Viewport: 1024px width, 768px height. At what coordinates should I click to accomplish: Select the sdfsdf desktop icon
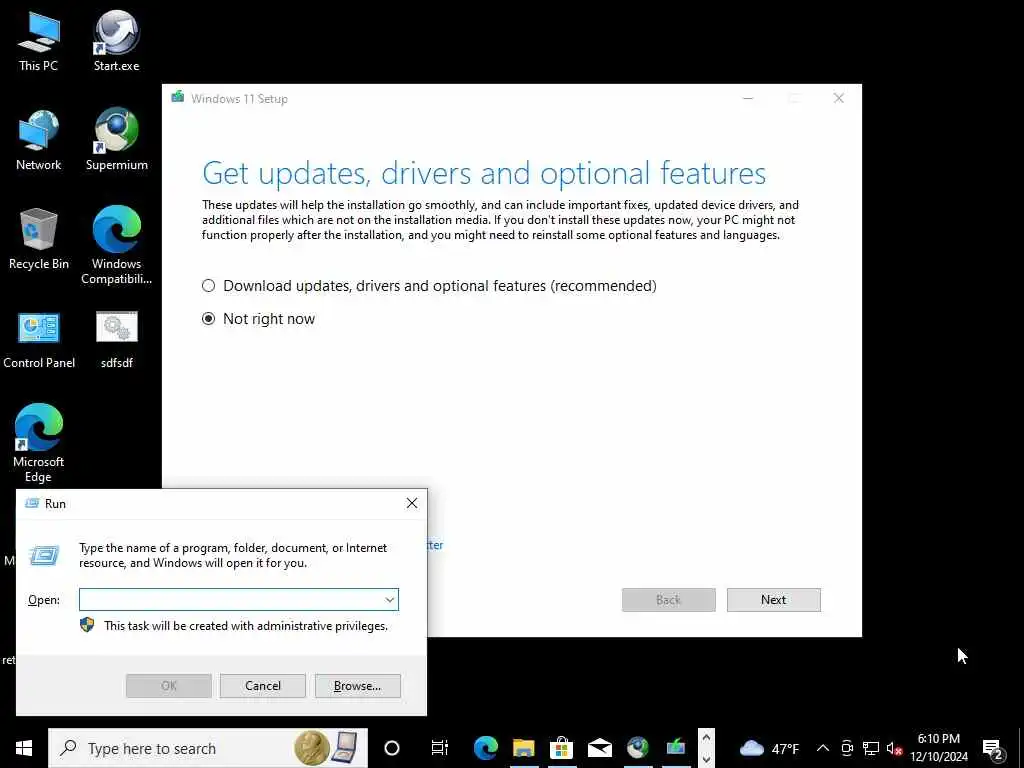point(116,340)
